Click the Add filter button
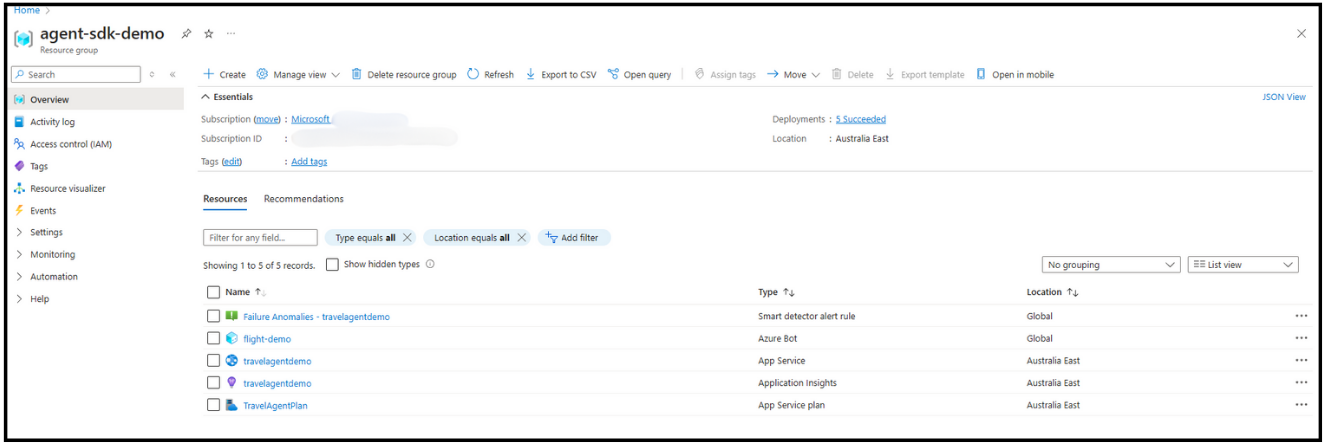1327x446 pixels. (x=574, y=238)
